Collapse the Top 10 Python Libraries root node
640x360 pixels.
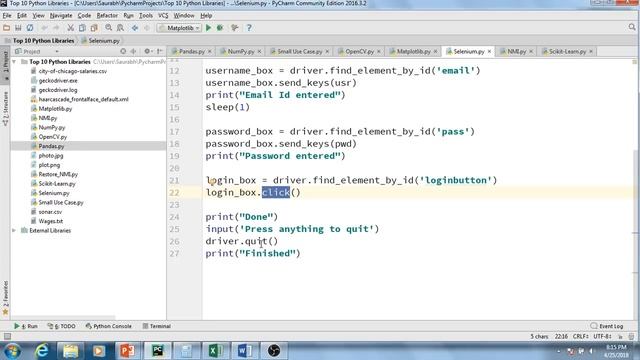click(14, 62)
